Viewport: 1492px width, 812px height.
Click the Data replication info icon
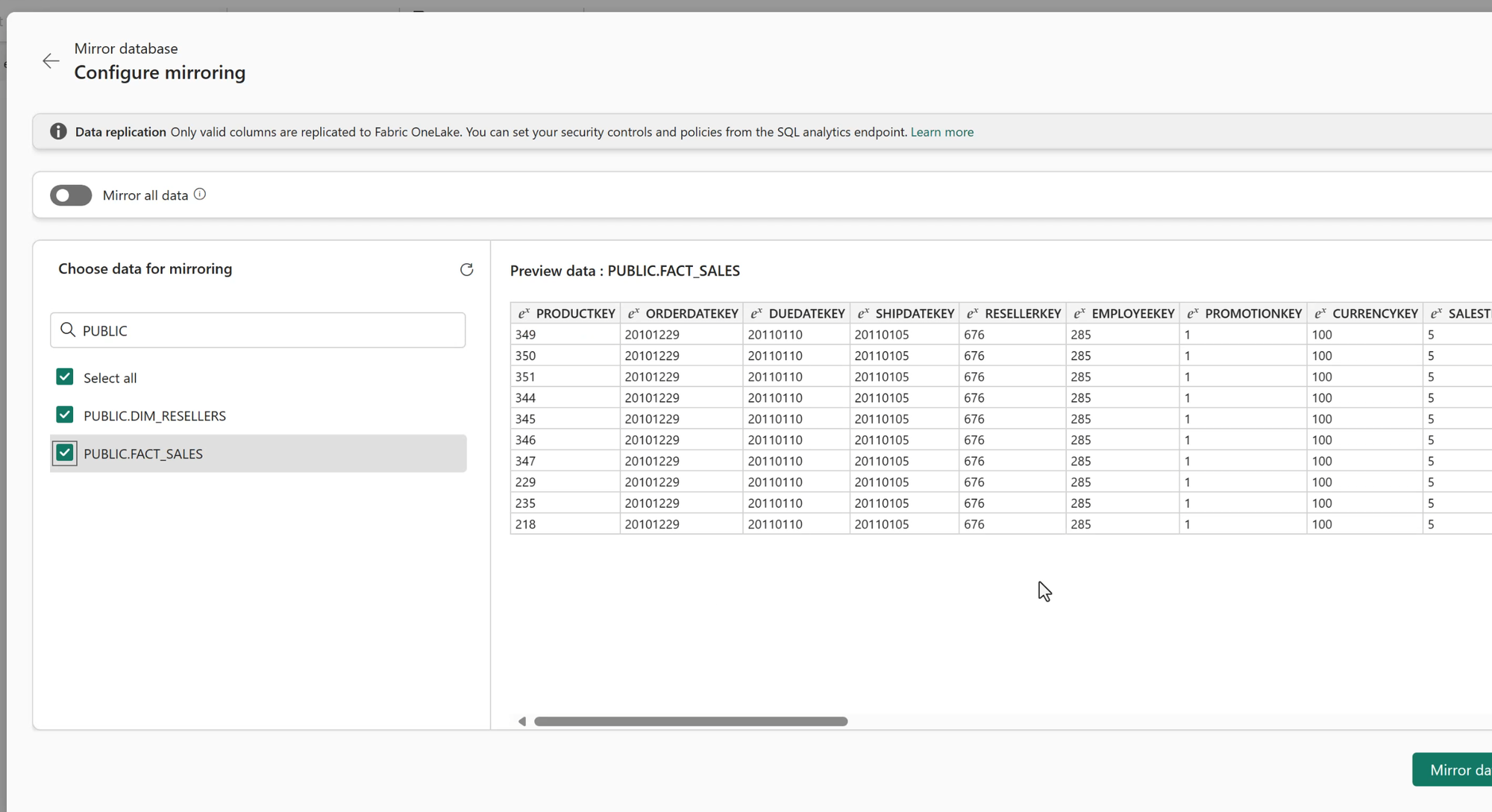click(x=58, y=132)
